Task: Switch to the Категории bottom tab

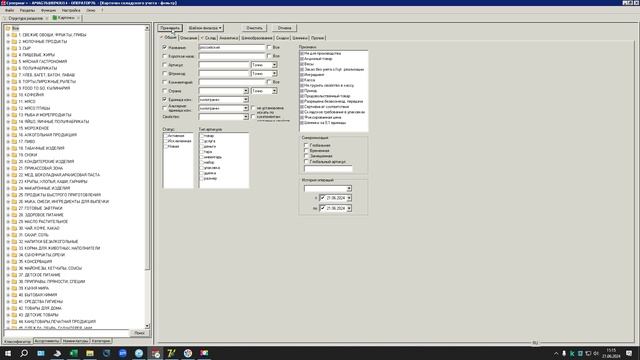Action: coord(101,341)
